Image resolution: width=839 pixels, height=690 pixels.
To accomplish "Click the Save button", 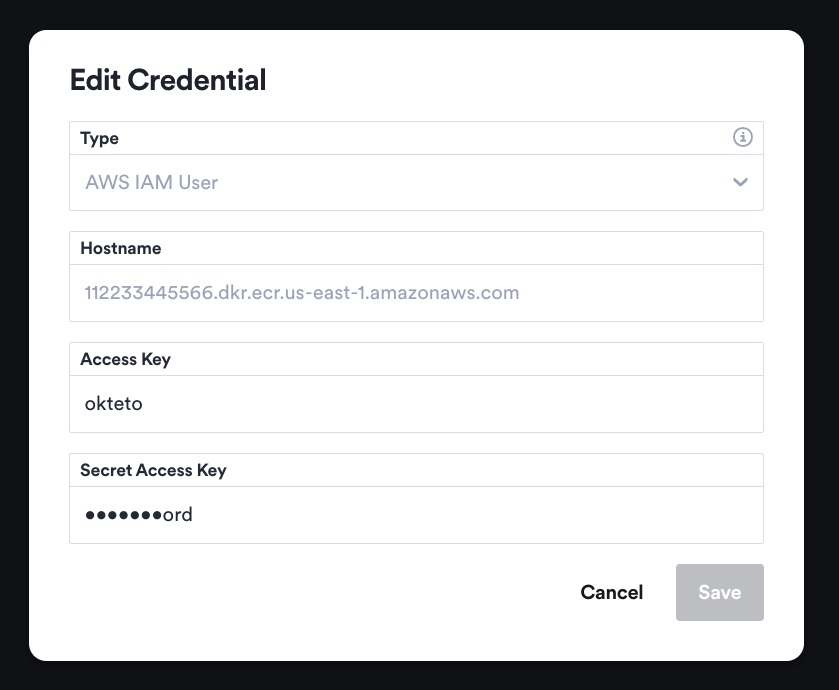I will pyautogui.click(x=719, y=592).
